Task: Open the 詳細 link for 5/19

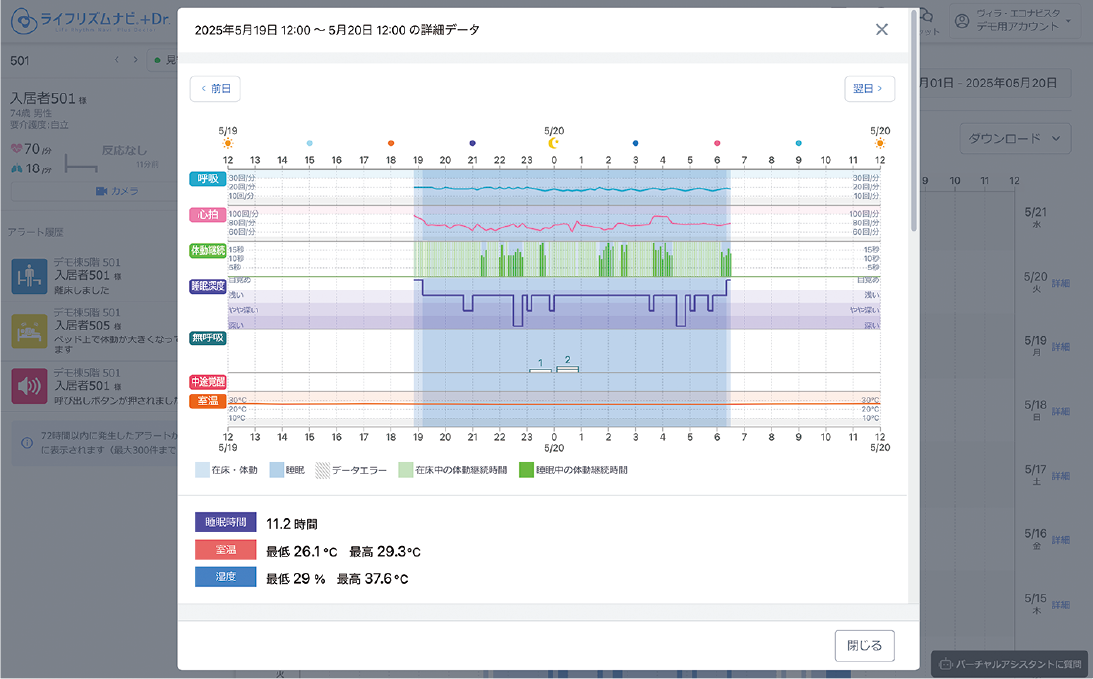Action: pyautogui.click(x=1060, y=346)
